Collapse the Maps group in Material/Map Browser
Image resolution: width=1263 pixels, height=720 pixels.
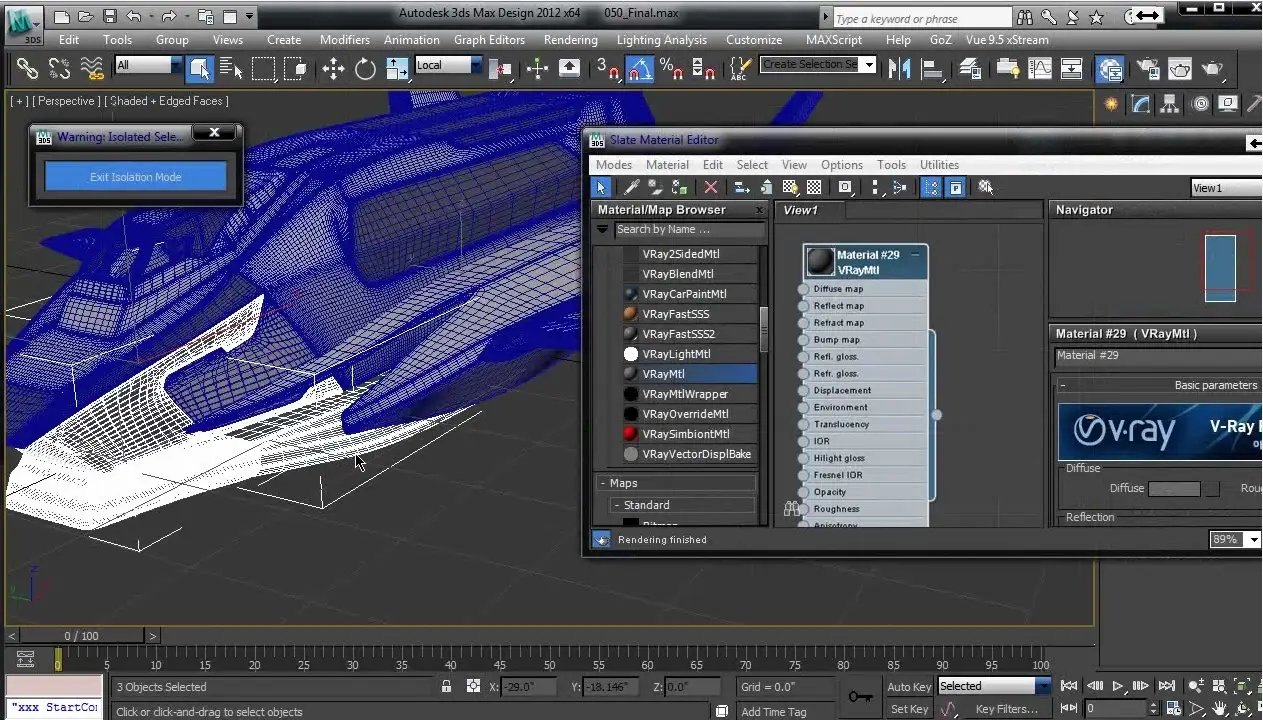coord(604,483)
